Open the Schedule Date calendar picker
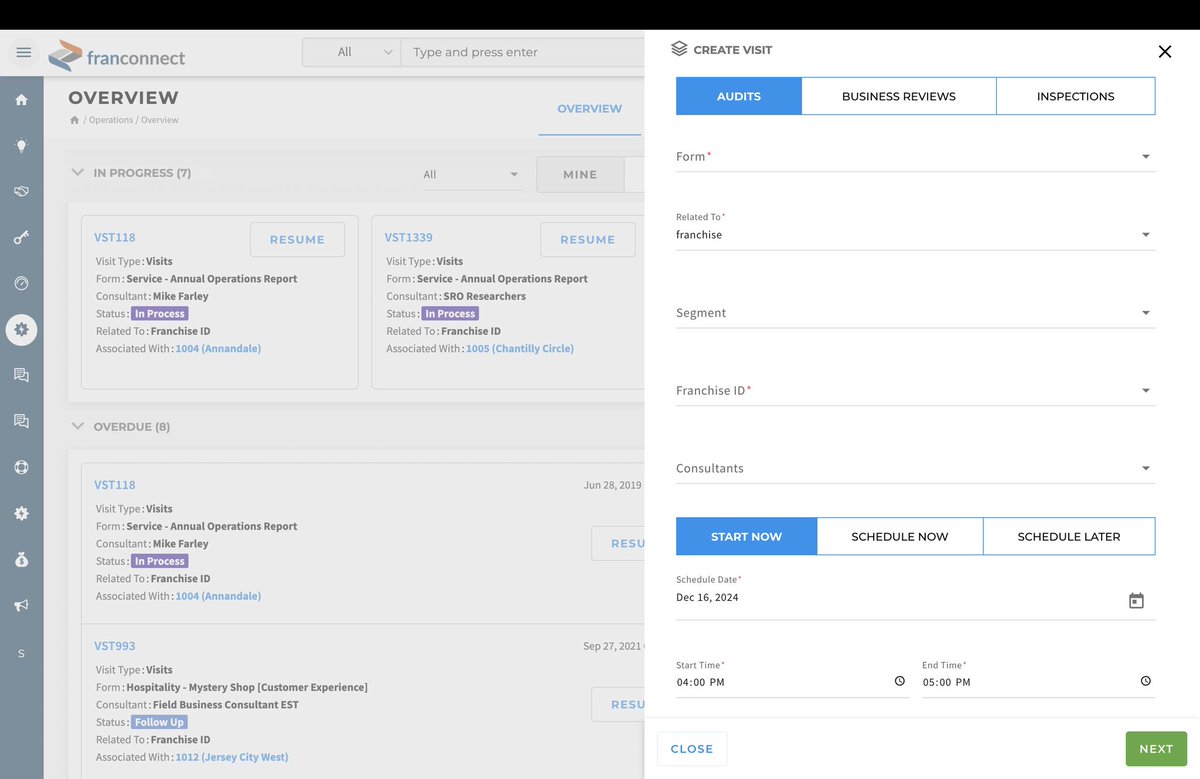Screen dimensions: 1200x779 1136,601
